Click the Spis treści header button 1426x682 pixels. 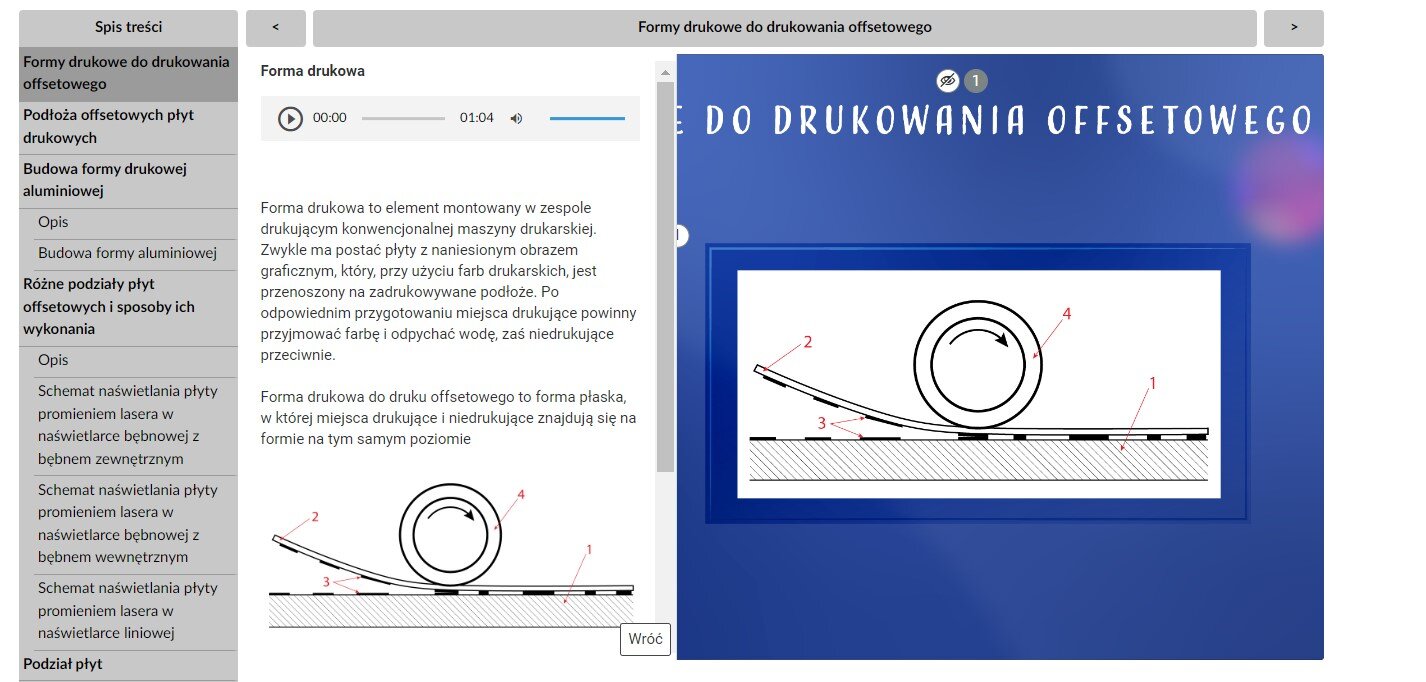[x=128, y=28]
